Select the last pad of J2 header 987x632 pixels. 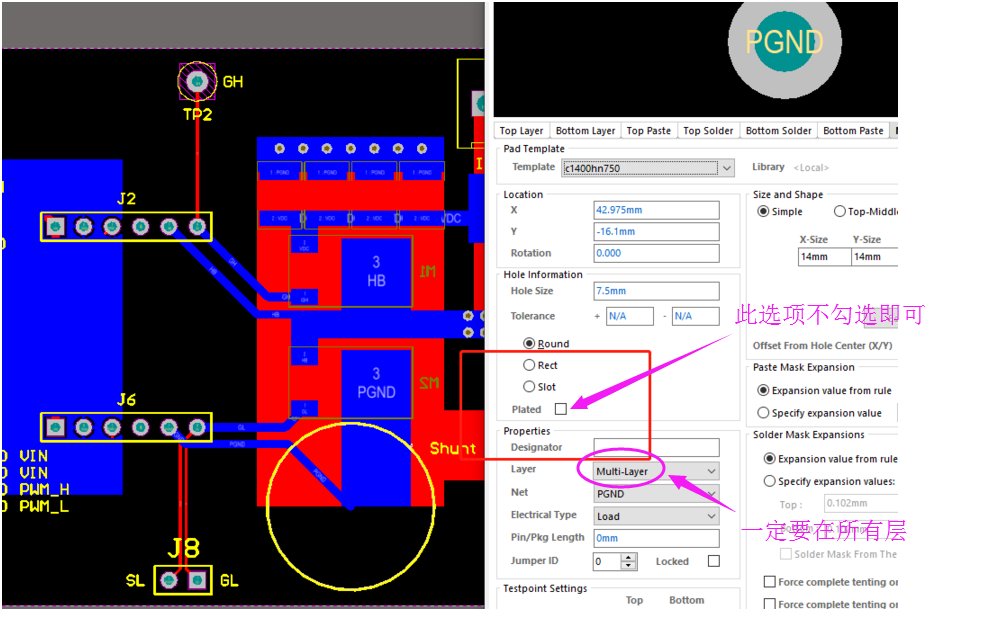pos(197,226)
